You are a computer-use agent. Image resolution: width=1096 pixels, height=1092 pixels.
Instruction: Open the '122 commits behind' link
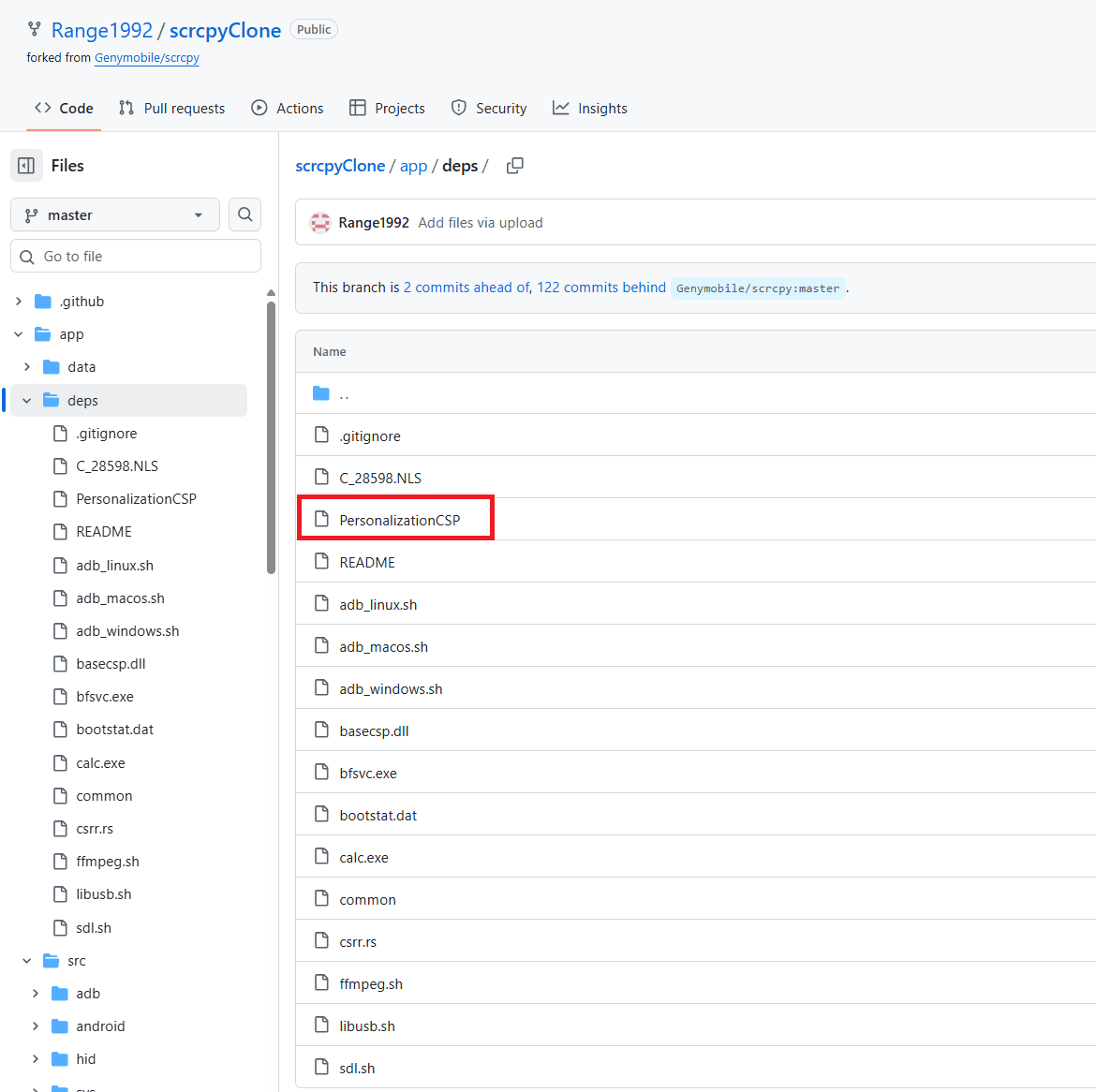tap(601, 288)
